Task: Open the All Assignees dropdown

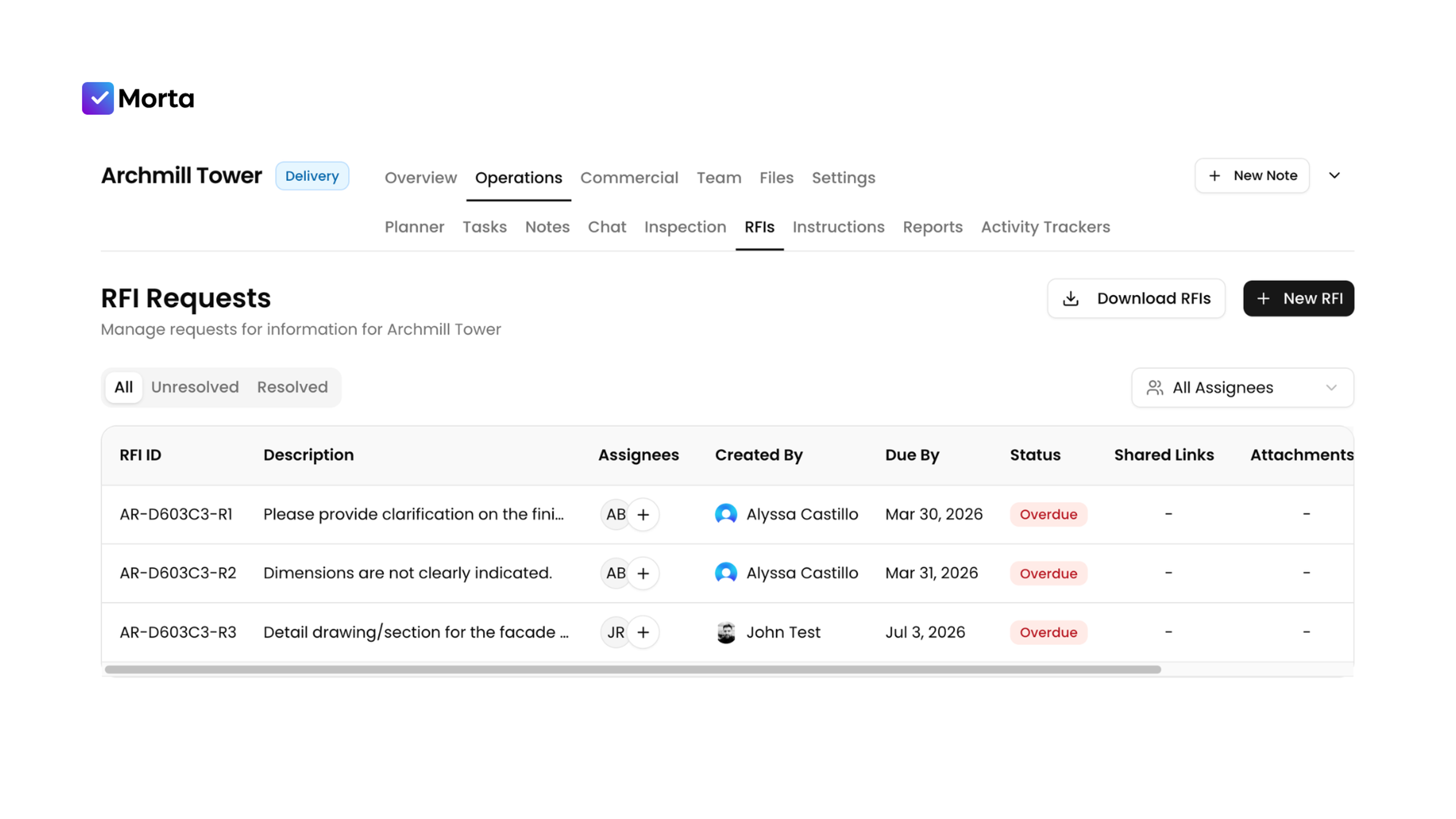Action: click(x=1243, y=388)
